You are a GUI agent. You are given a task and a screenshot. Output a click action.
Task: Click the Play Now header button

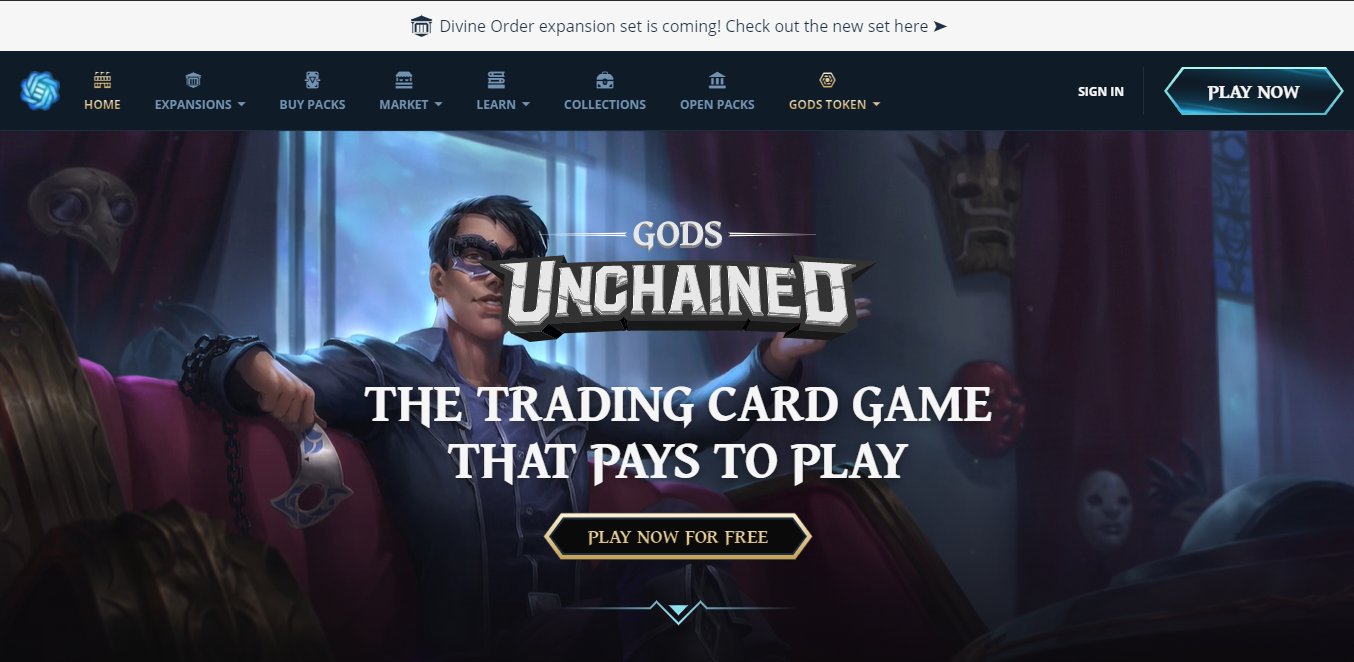click(x=1253, y=92)
